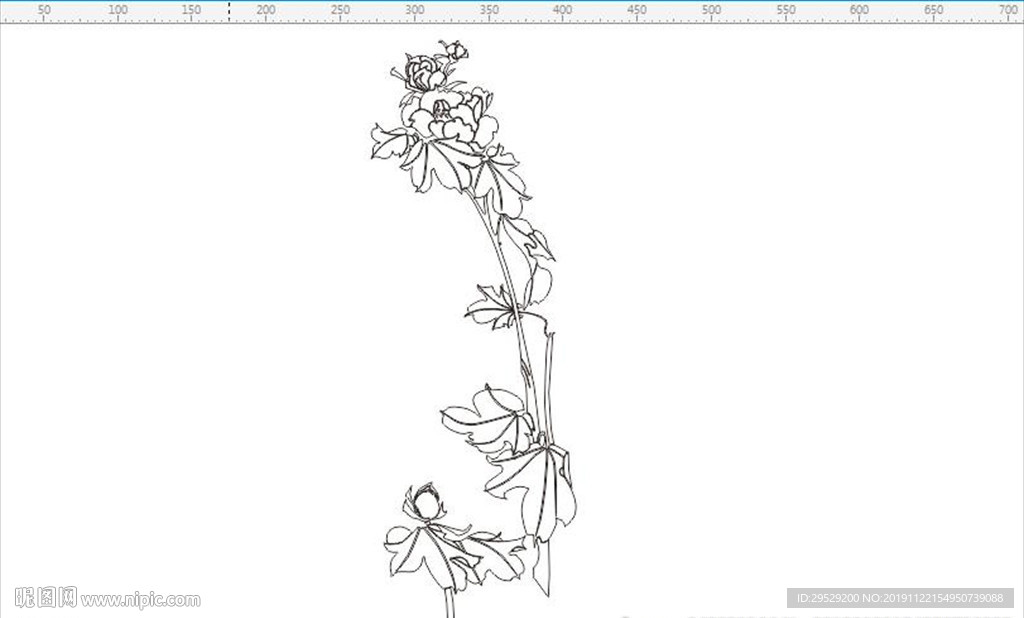This screenshot has height=618, width=1024.
Task: Select the tiny bud at the stem's top
Action: [455, 50]
